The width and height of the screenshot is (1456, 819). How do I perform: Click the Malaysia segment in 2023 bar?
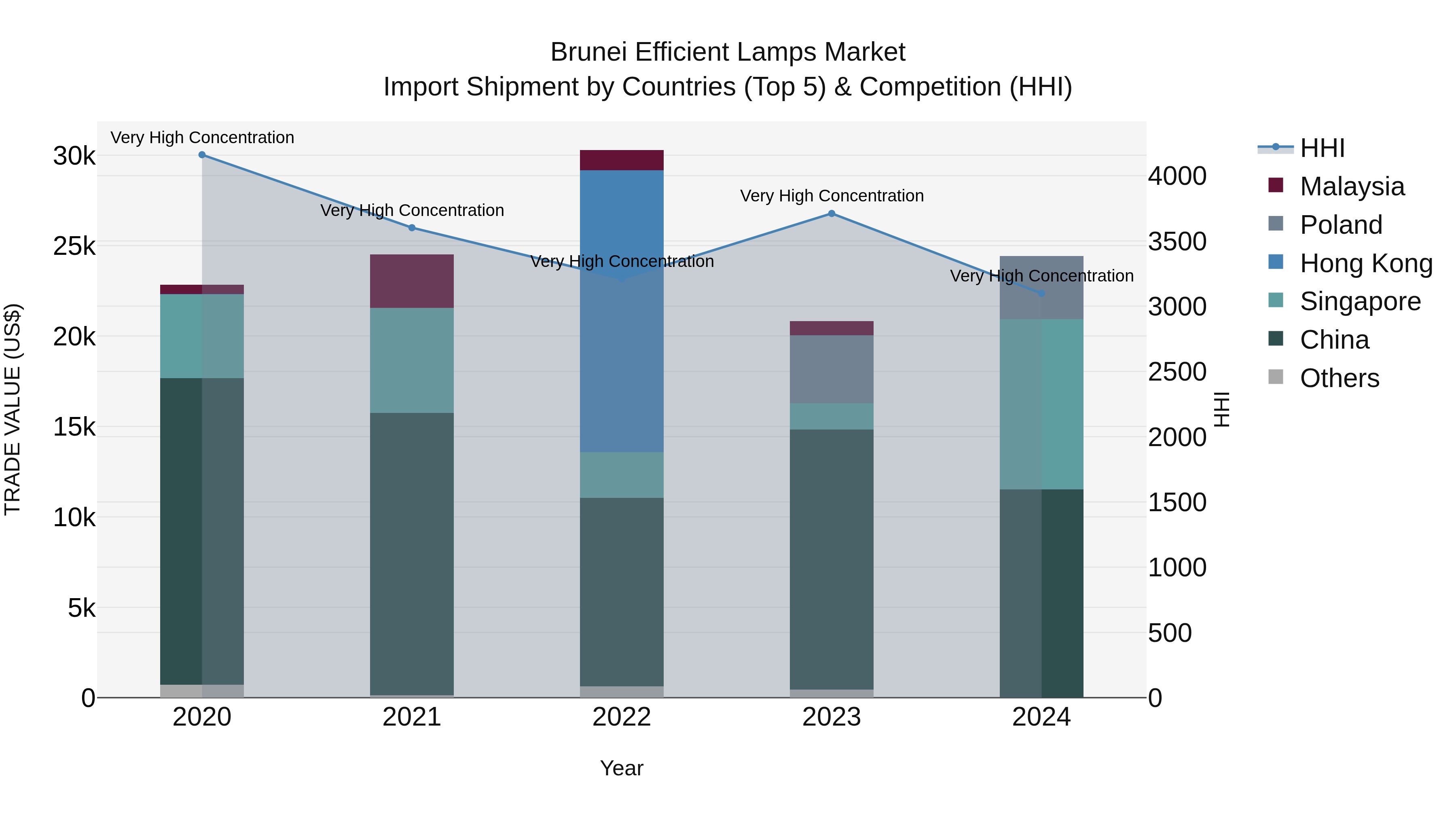click(832, 328)
